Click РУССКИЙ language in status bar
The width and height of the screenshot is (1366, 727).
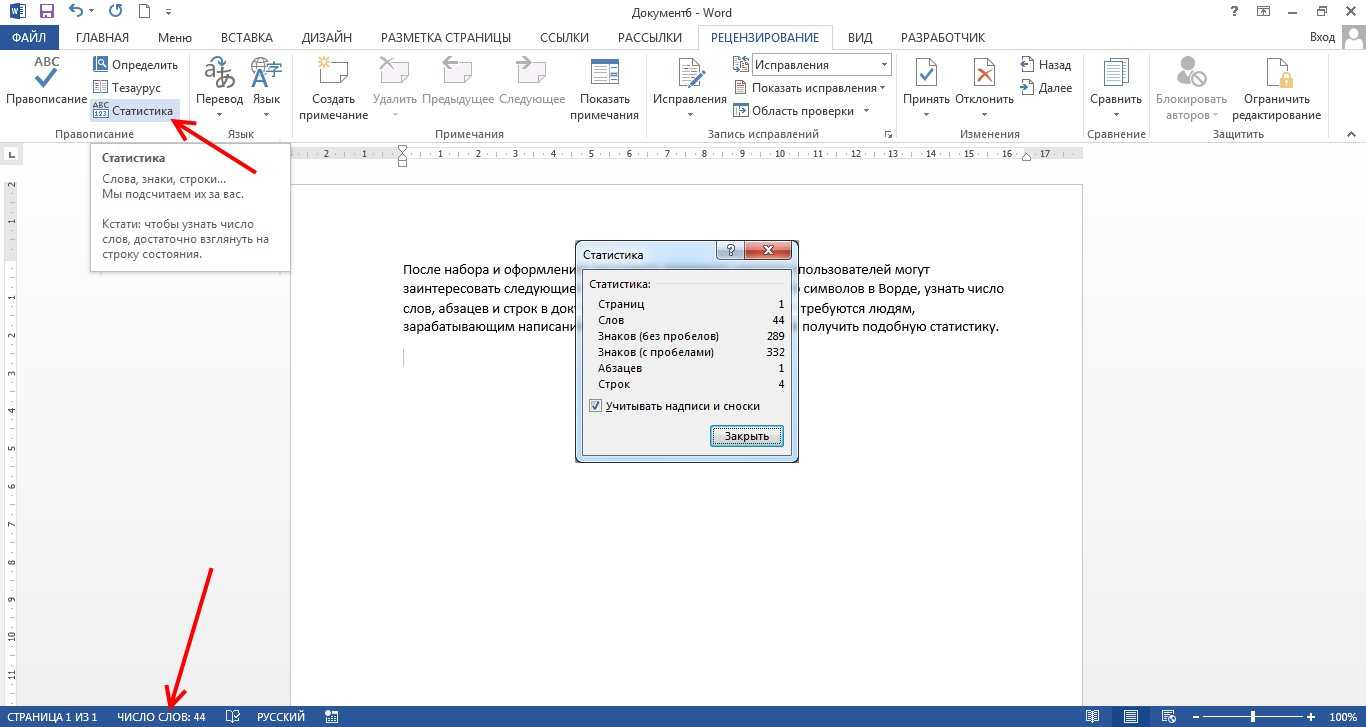tap(281, 717)
